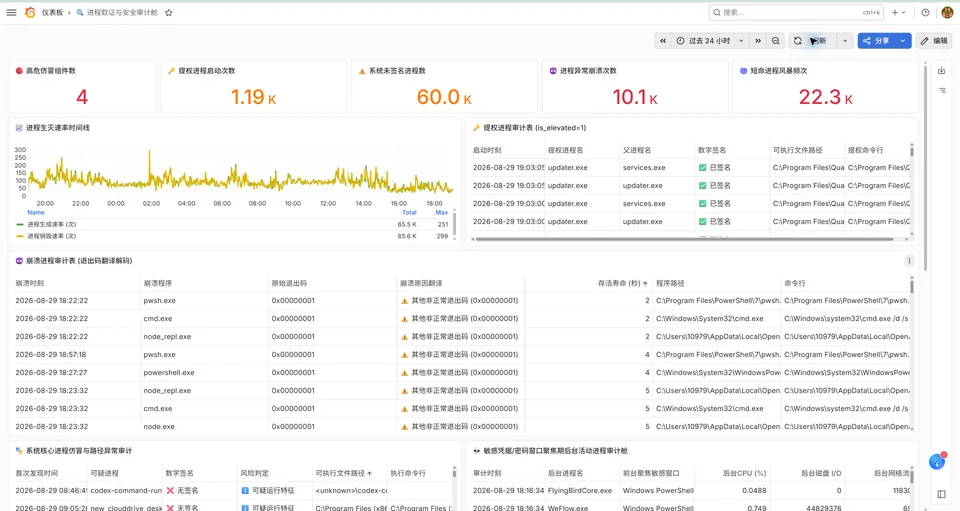Sort by 崩溃程序 column header

157,283
